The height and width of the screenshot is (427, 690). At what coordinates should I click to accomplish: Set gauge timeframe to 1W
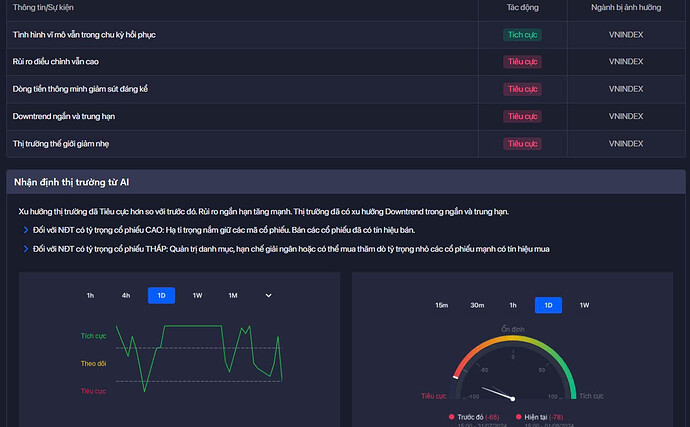584,305
